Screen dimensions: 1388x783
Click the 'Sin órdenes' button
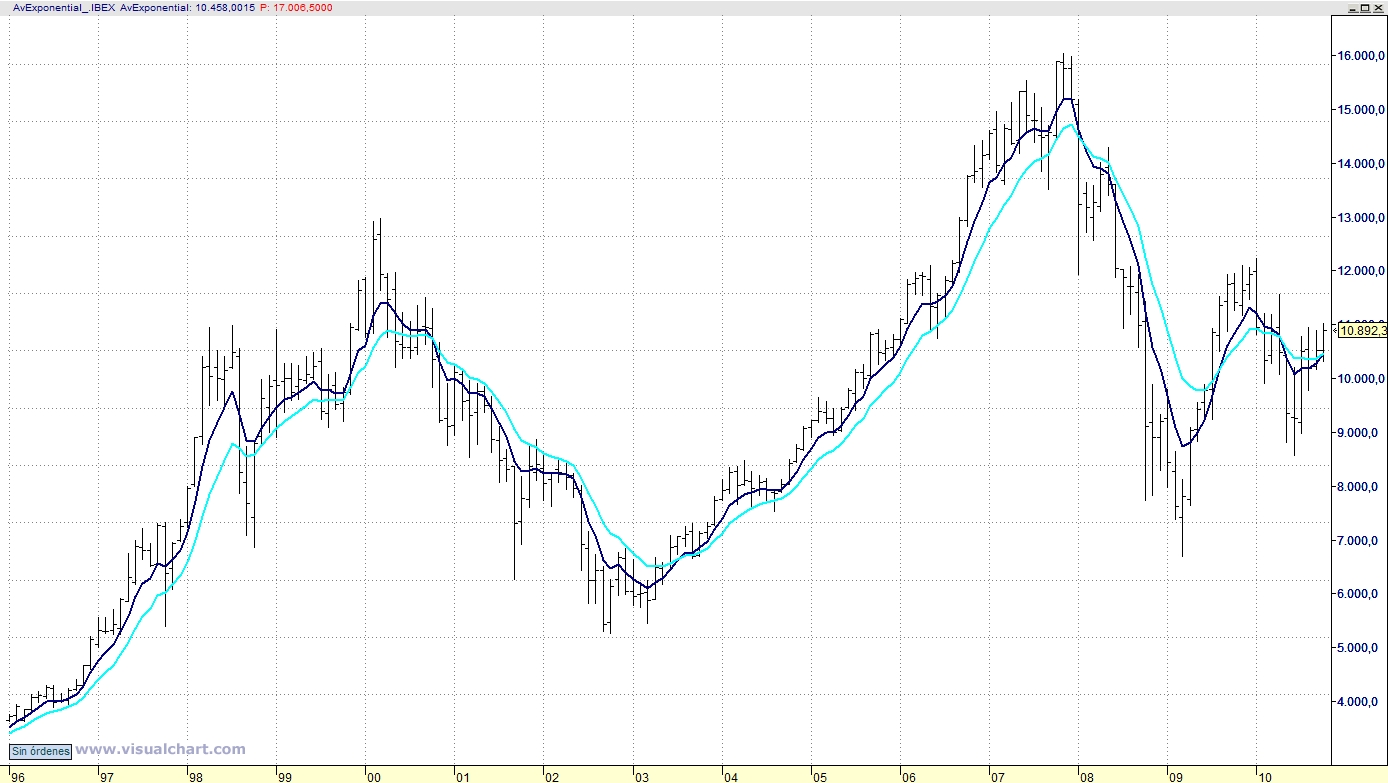coord(40,751)
